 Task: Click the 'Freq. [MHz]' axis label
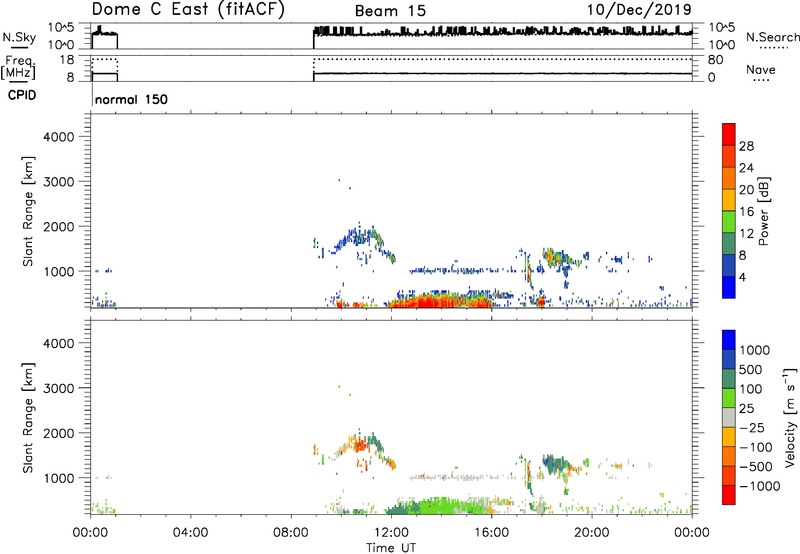click(18, 67)
